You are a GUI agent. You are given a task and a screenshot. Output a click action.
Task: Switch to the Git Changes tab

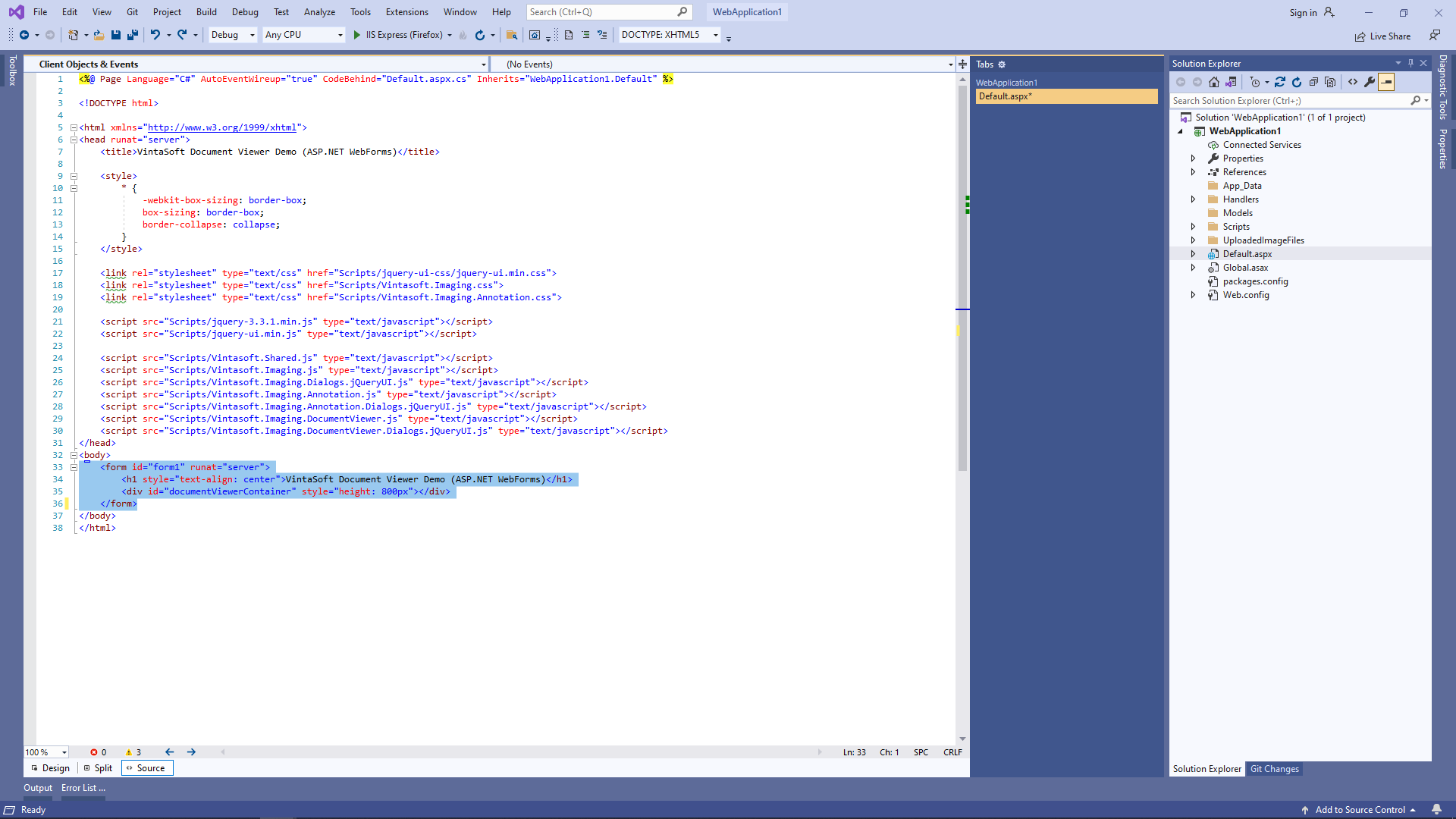[x=1275, y=768]
